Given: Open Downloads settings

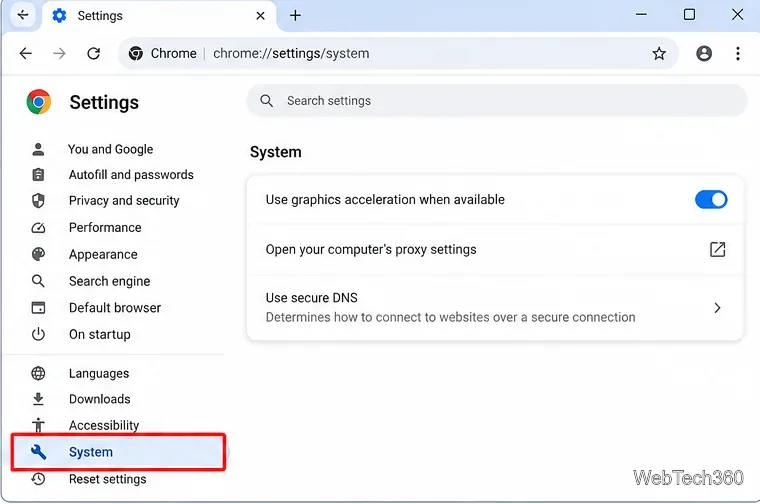Looking at the screenshot, I should 100,399.
